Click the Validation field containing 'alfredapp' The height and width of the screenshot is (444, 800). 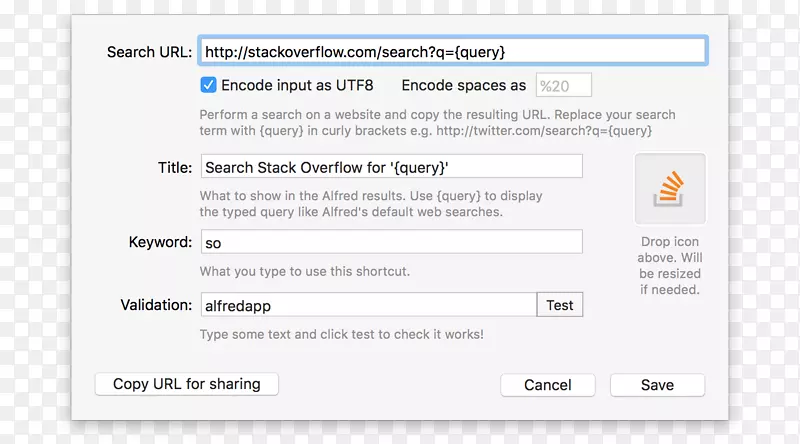pyautogui.click(x=368, y=305)
